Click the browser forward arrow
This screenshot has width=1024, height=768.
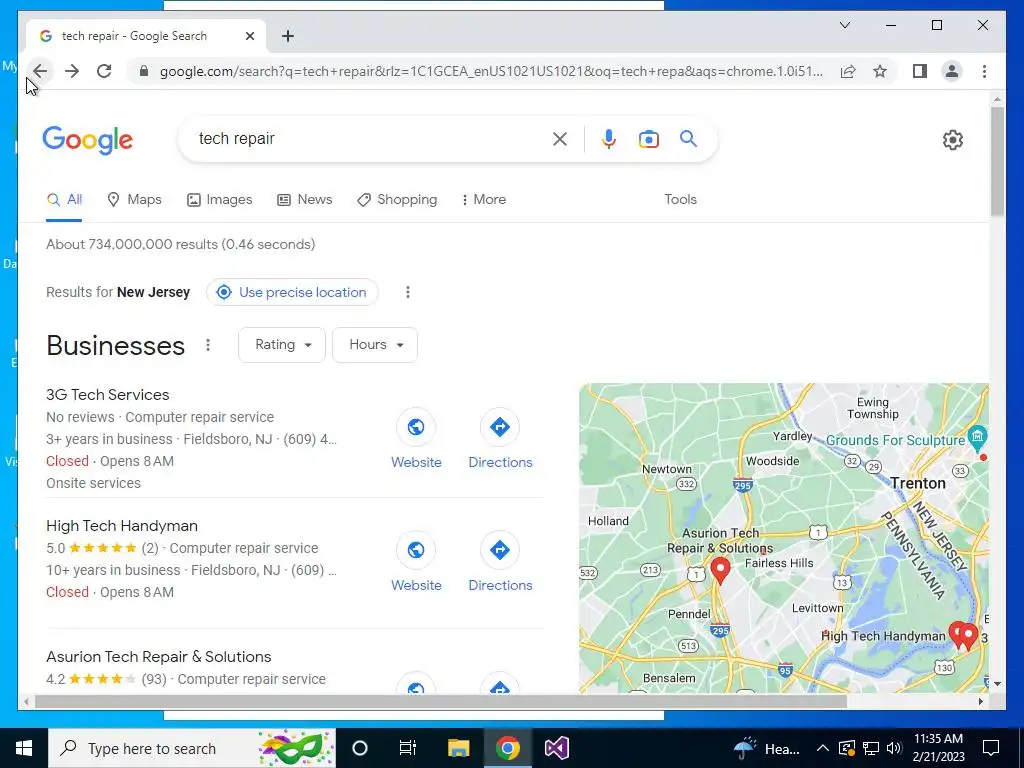tap(72, 71)
